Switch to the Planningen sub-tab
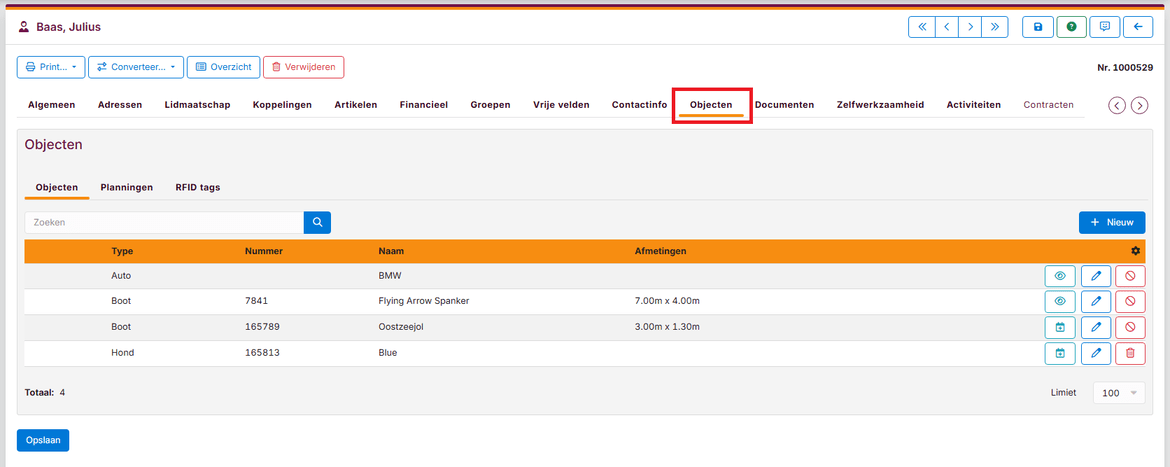This screenshot has height=467, width=1170. point(126,187)
